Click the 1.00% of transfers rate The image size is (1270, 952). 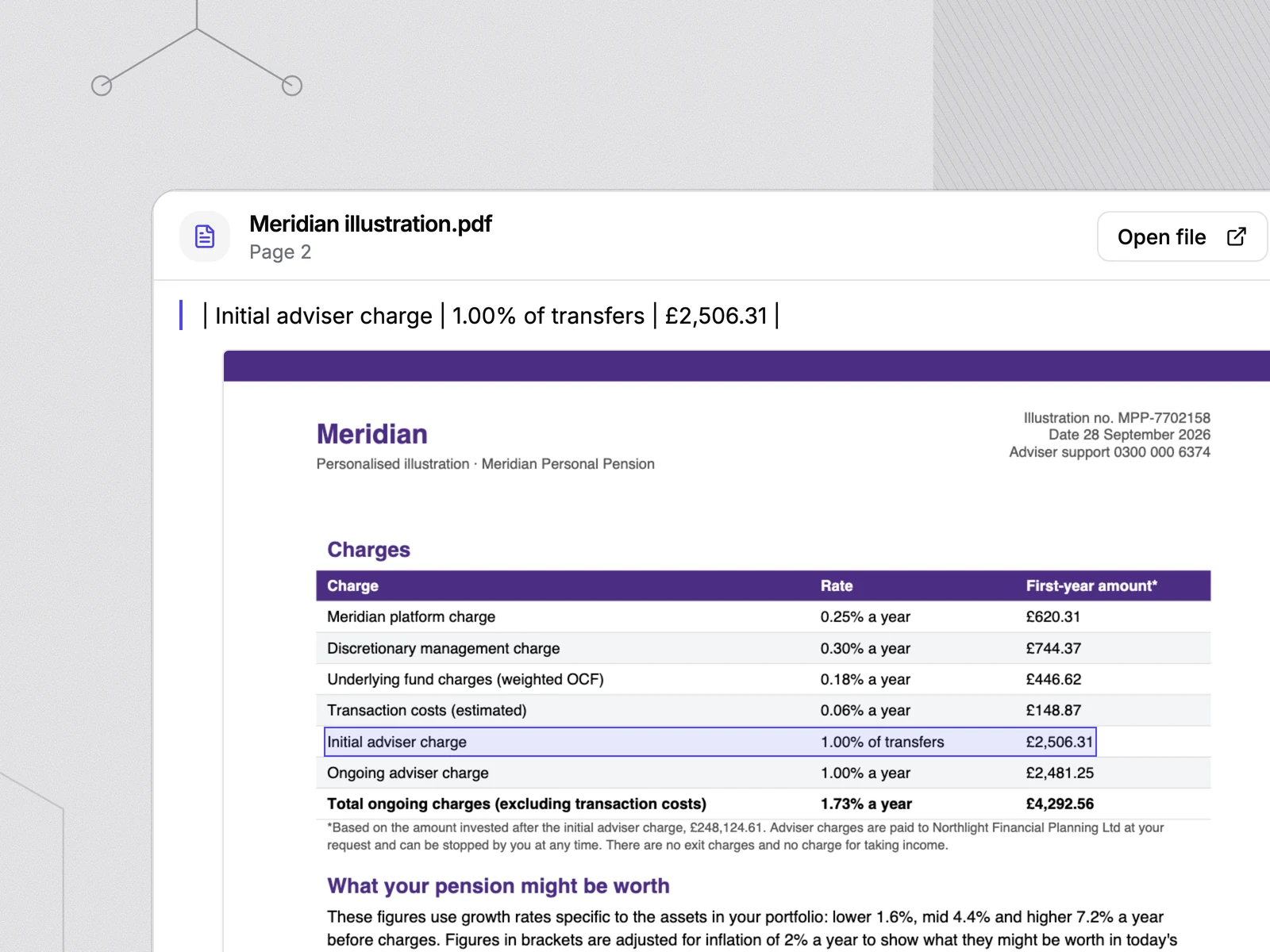tap(882, 742)
